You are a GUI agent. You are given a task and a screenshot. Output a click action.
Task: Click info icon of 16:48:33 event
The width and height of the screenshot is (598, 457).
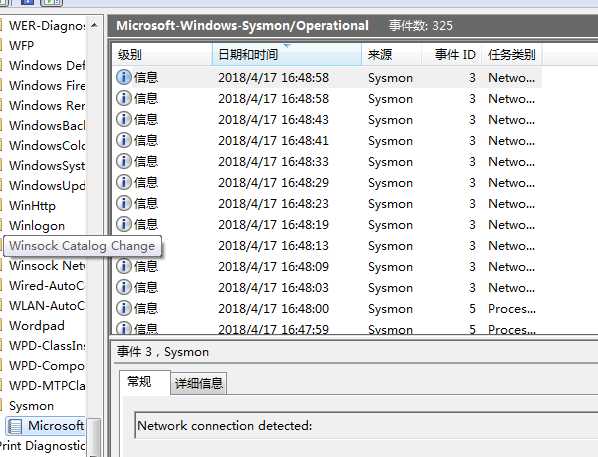pyautogui.click(x=124, y=161)
